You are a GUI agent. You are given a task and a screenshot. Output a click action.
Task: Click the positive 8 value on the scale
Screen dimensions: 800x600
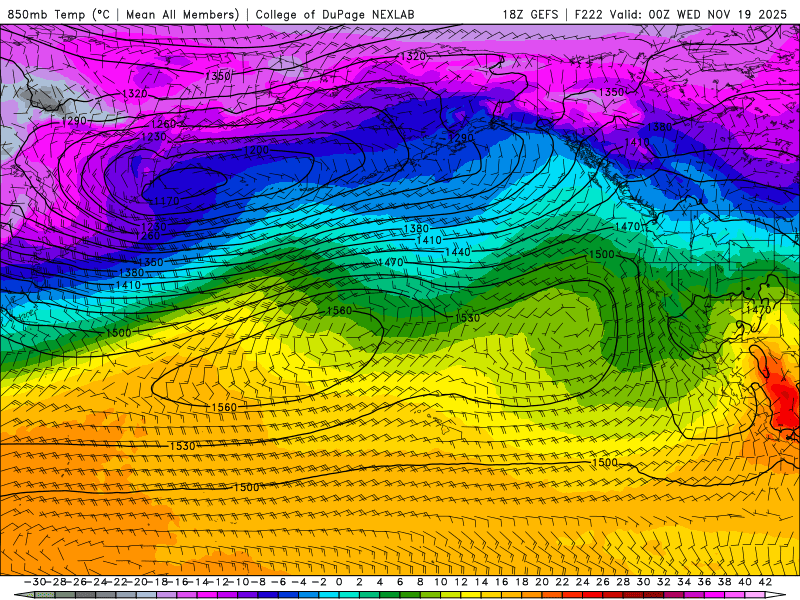pos(420,582)
